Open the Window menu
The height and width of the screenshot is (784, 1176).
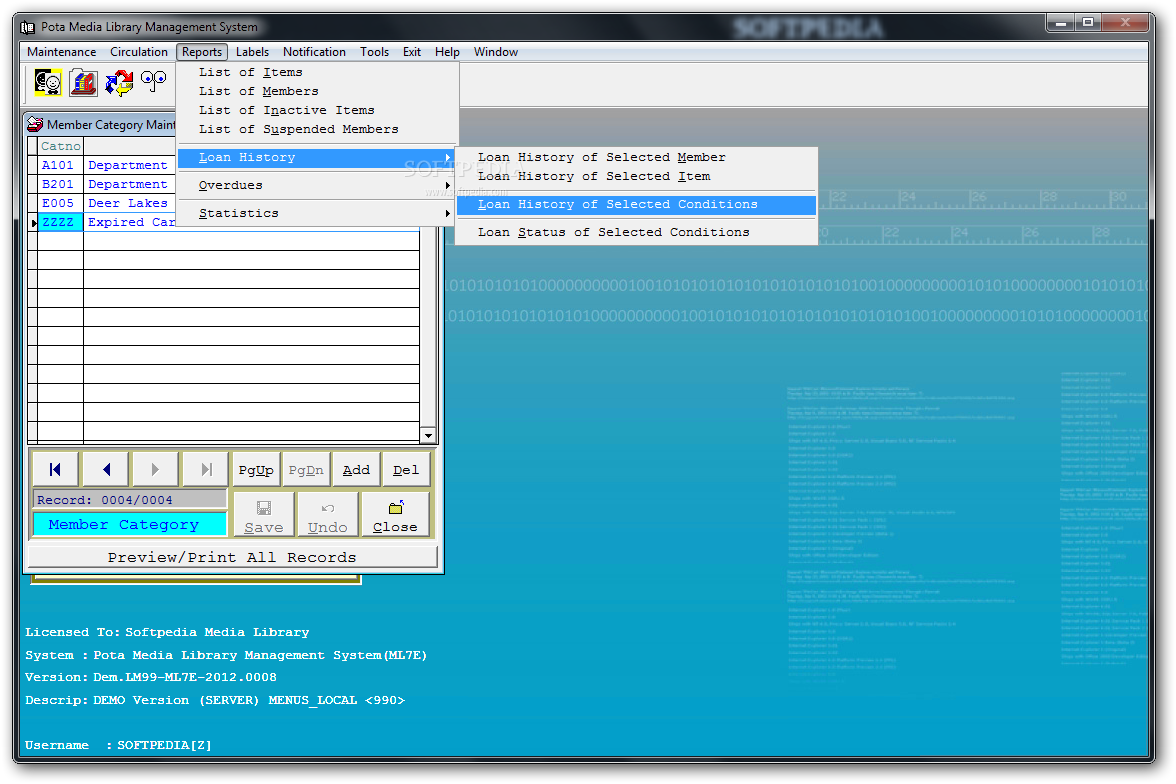[496, 52]
